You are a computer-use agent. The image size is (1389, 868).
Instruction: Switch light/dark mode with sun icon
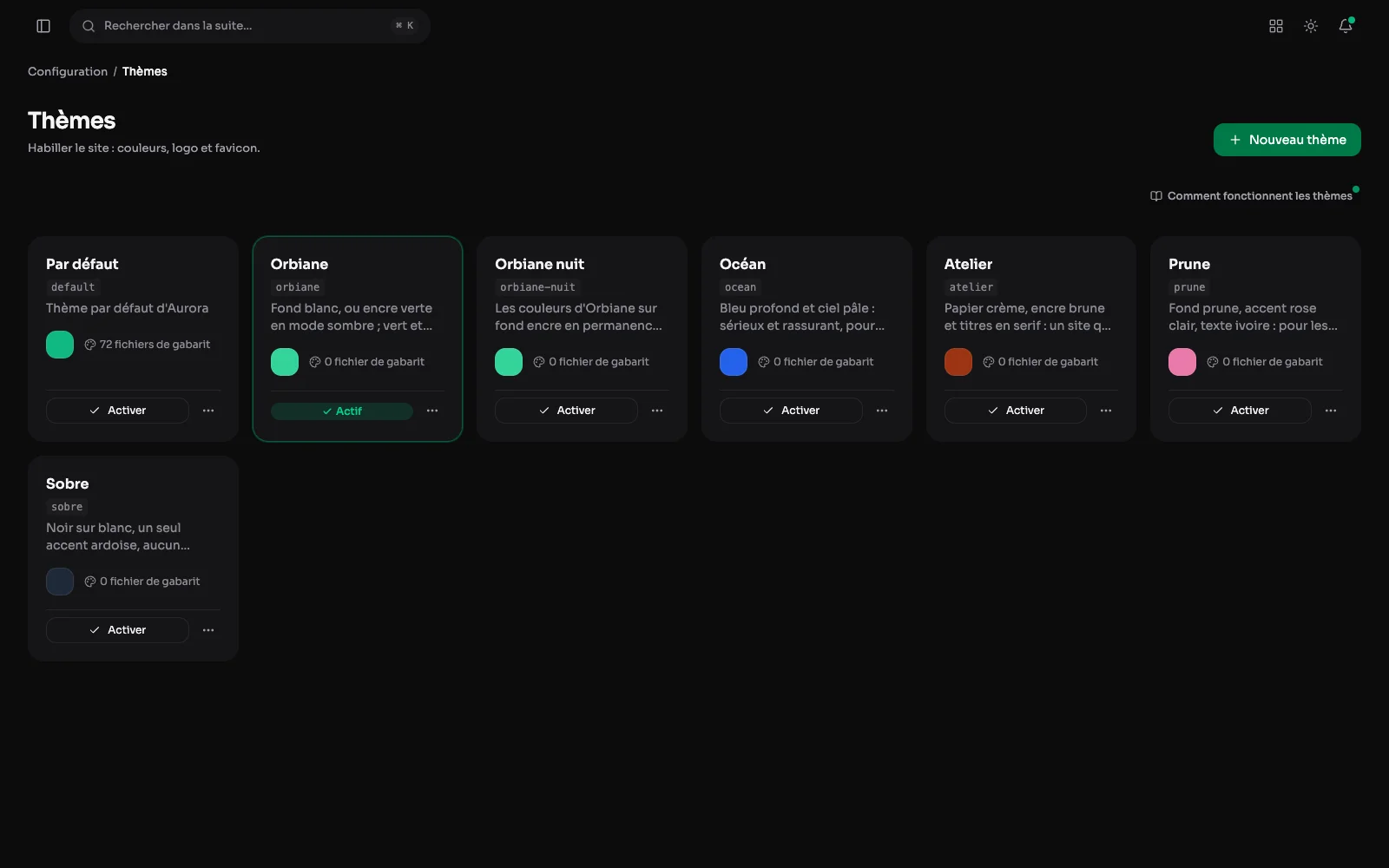1311,26
